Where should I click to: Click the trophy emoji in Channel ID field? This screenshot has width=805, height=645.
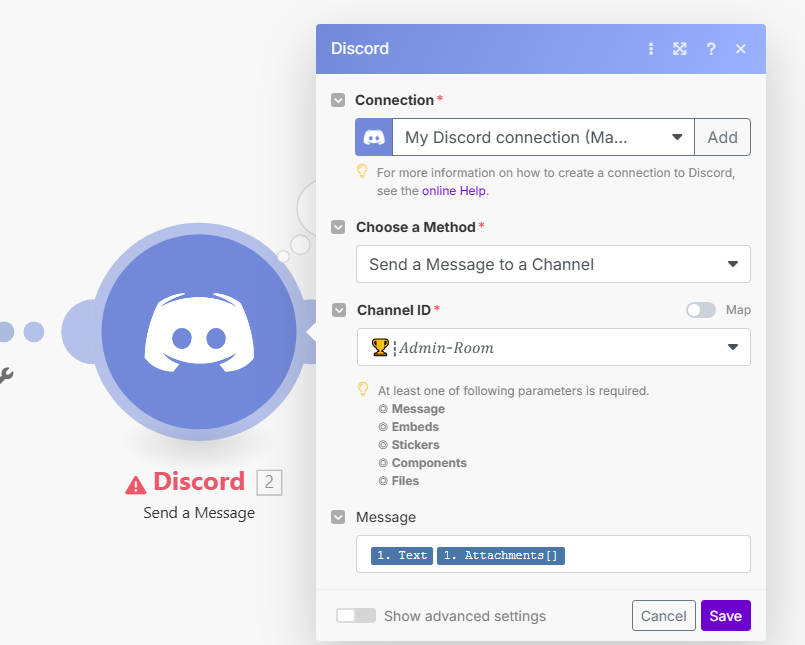click(380, 347)
